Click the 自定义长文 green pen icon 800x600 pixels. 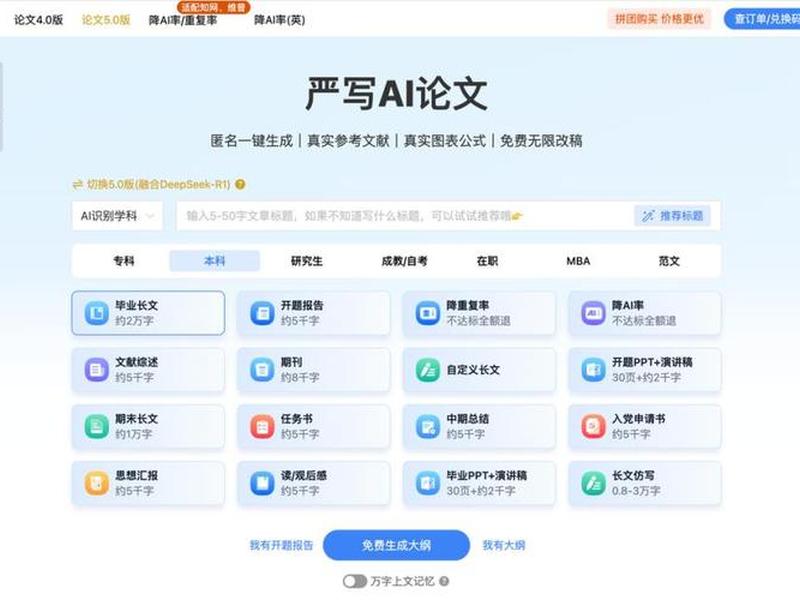click(428, 370)
